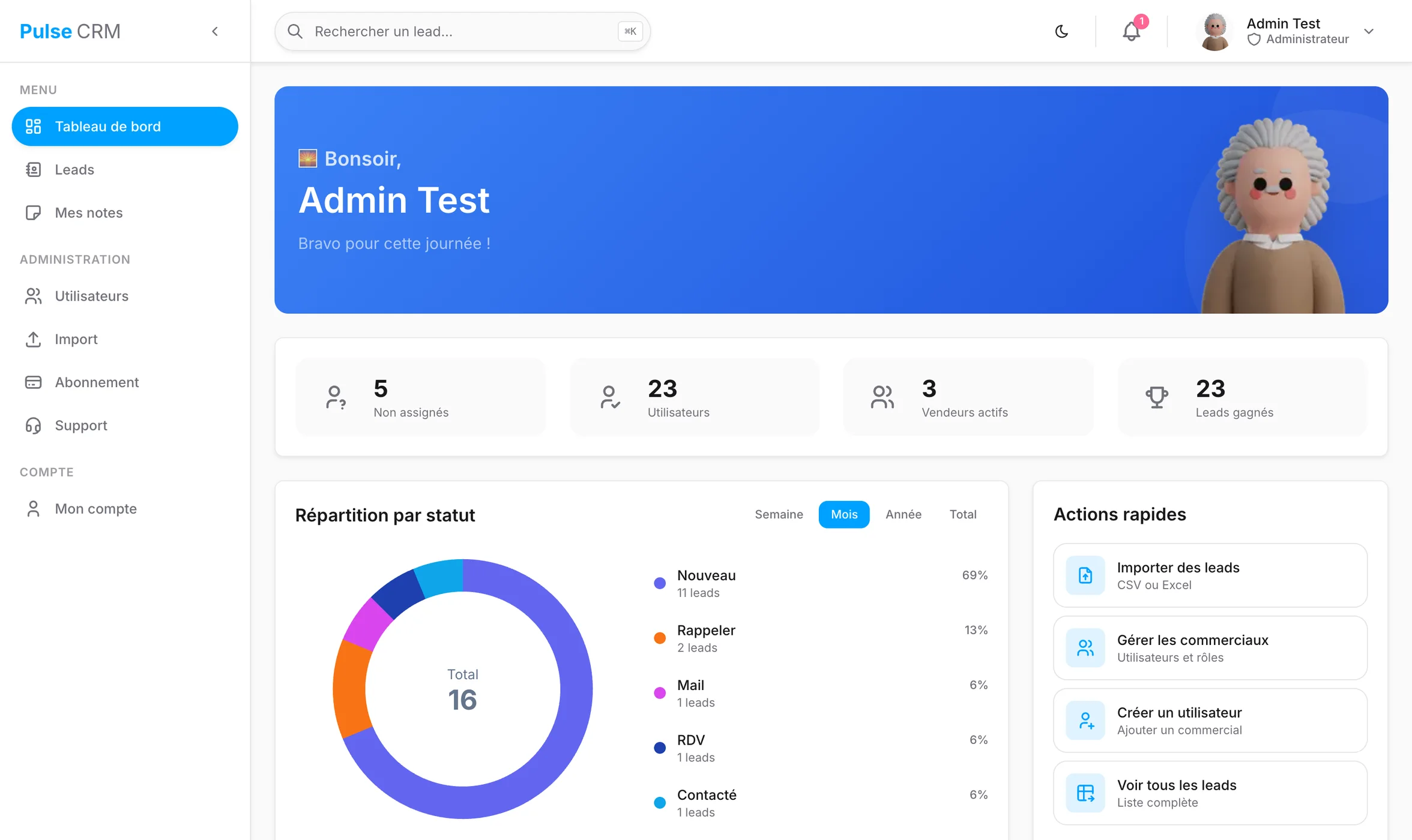Viewport: 1412px width, 840px height.
Task: Open Gérer les commerciaux quick action
Action: (1210, 649)
